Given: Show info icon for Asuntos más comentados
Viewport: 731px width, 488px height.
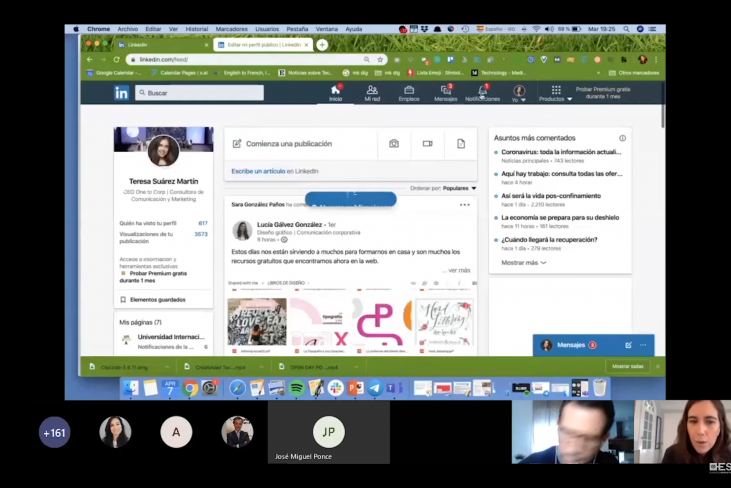Looking at the screenshot, I should [622, 138].
